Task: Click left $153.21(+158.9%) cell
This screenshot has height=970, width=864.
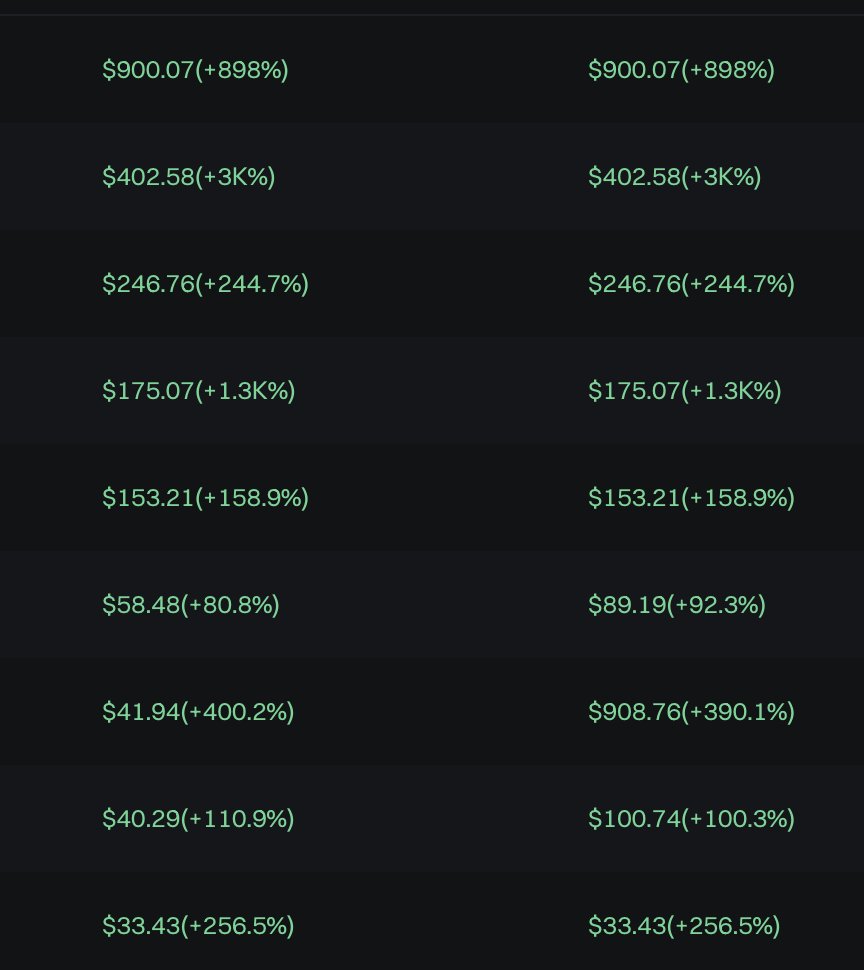Action: (205, 497)
